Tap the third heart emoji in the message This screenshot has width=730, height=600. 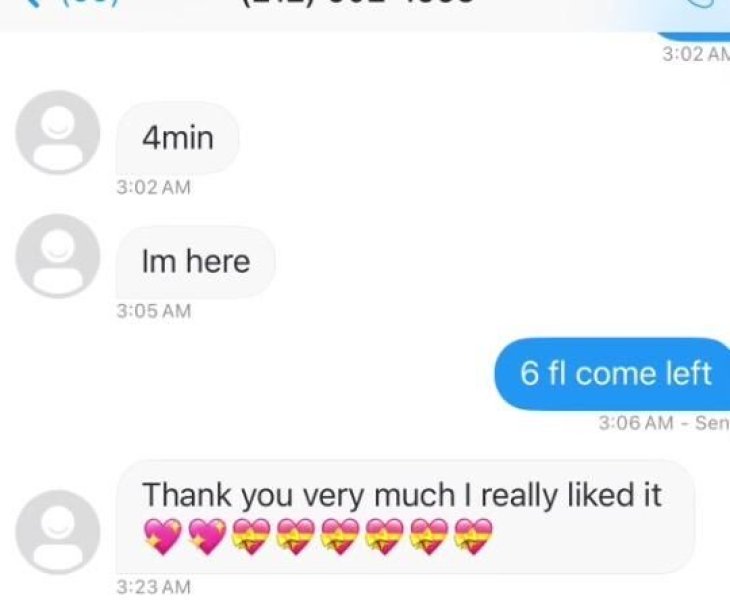click(251, 537)
